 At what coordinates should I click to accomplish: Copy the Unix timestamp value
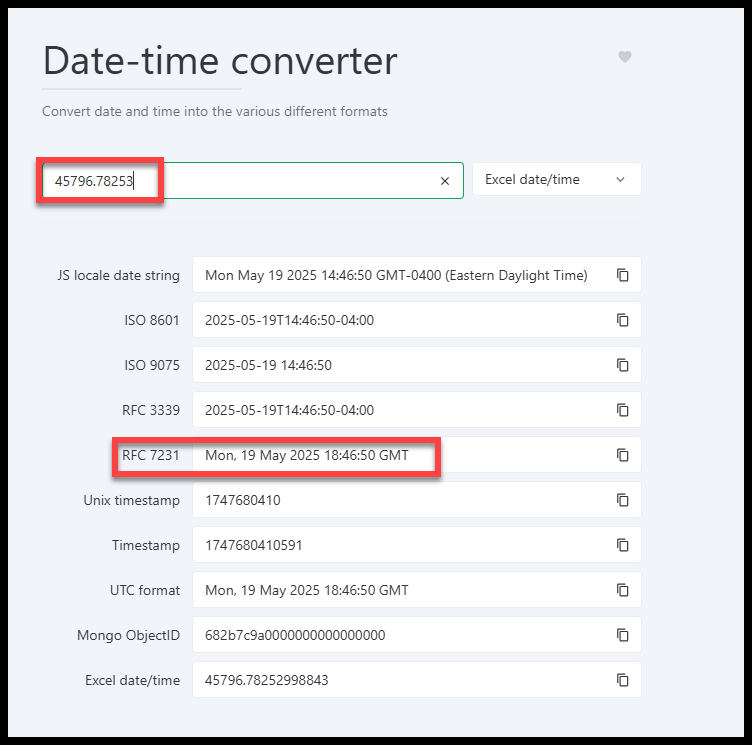pos(623,500)
